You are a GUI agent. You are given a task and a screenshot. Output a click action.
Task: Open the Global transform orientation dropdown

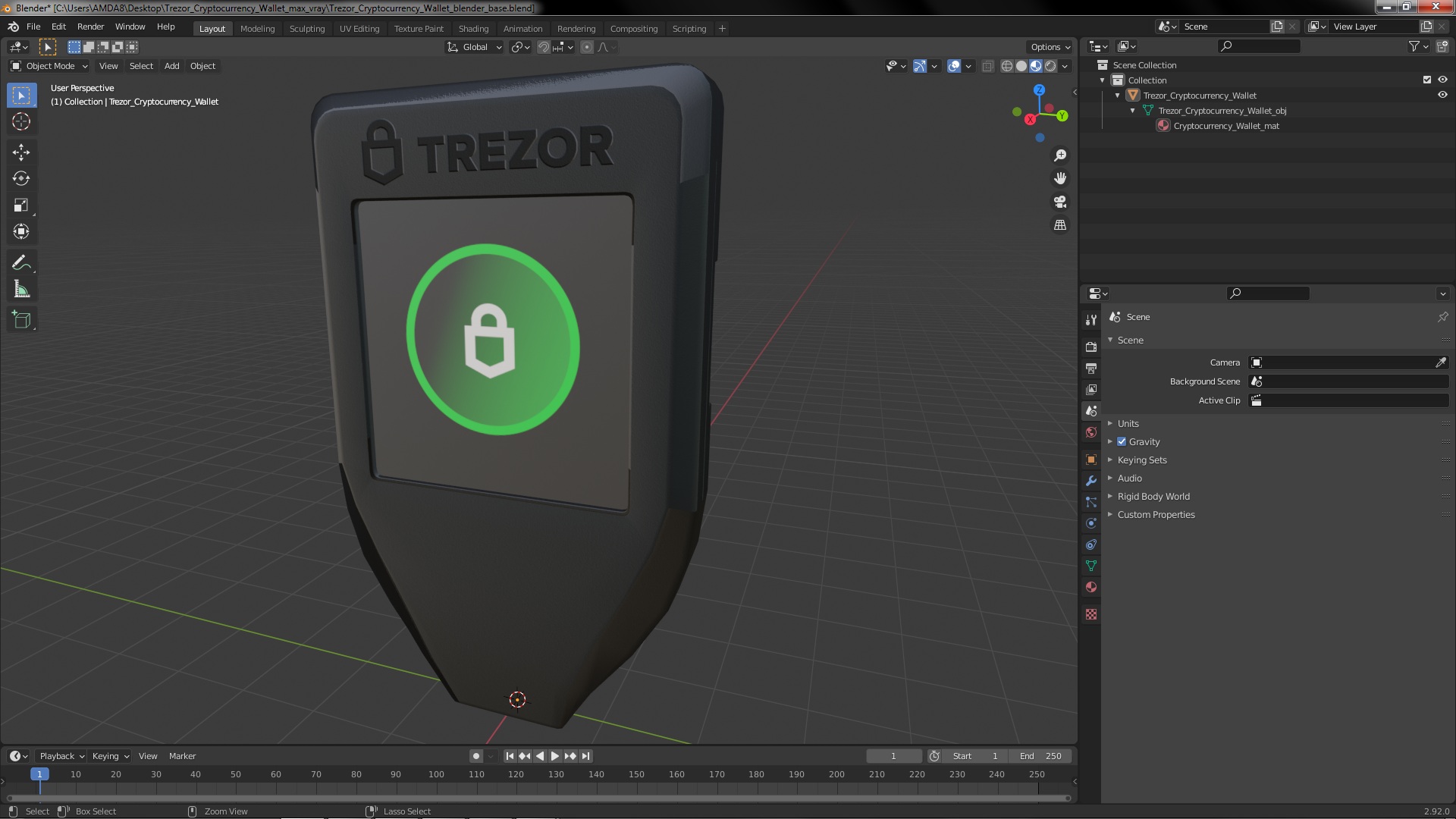475,47
